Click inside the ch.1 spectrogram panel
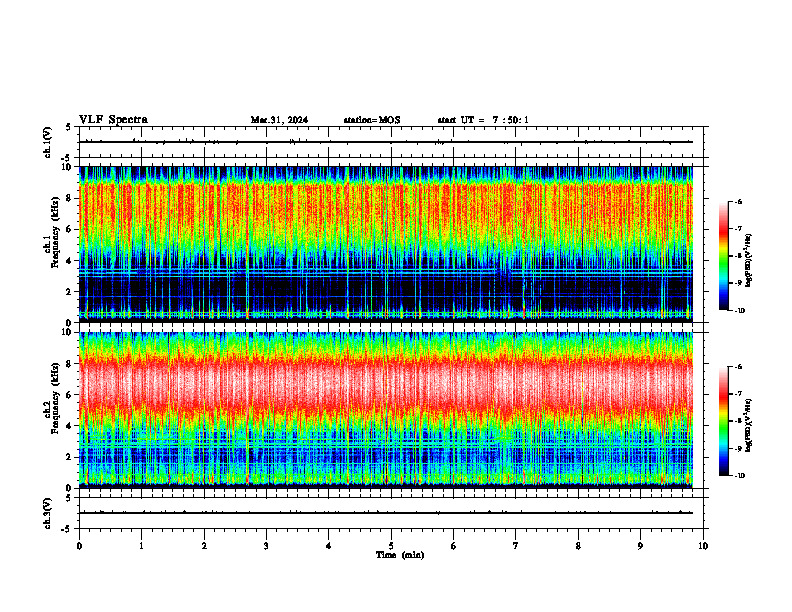Viewport: 792px width, 612px height. [386, 244]
